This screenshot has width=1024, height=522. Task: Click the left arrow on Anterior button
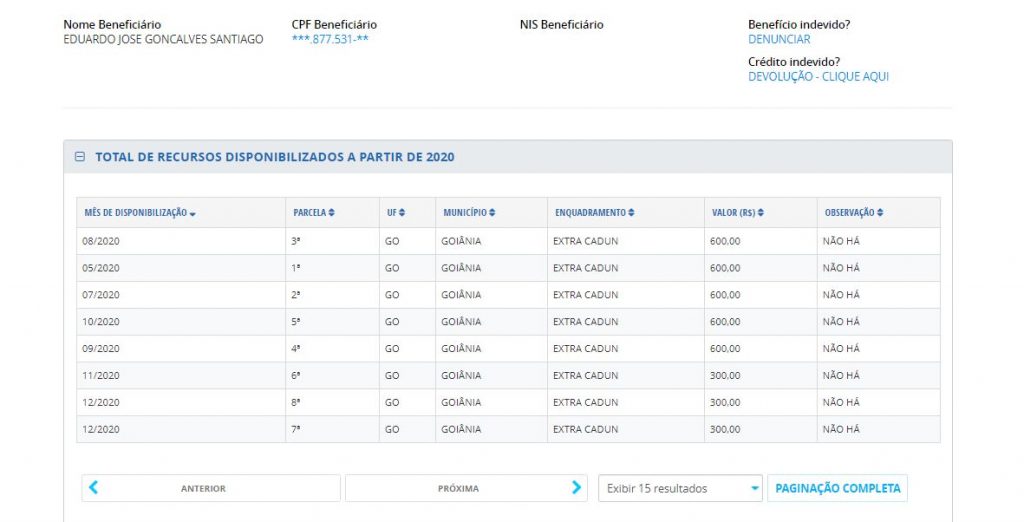coord(94,488)
